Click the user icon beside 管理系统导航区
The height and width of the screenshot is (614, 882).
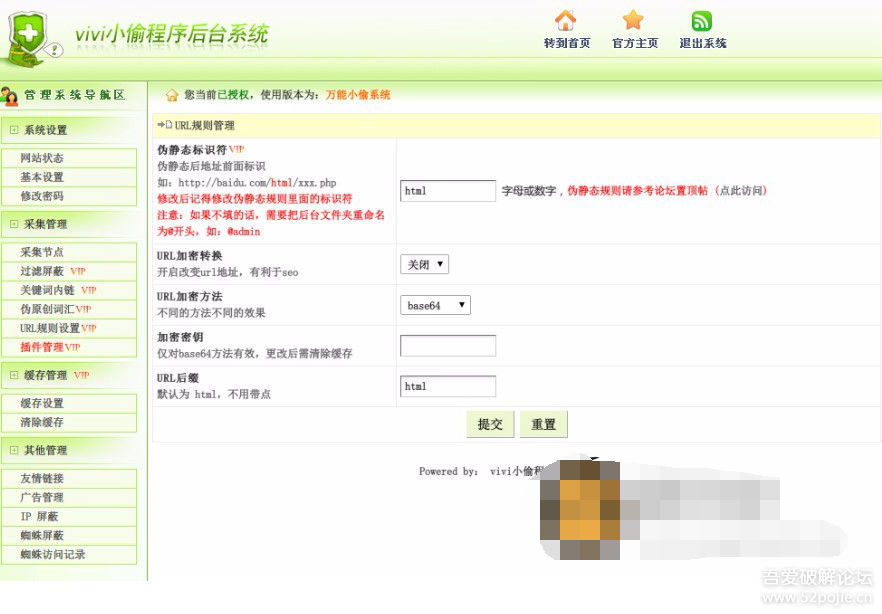[10, 96]
